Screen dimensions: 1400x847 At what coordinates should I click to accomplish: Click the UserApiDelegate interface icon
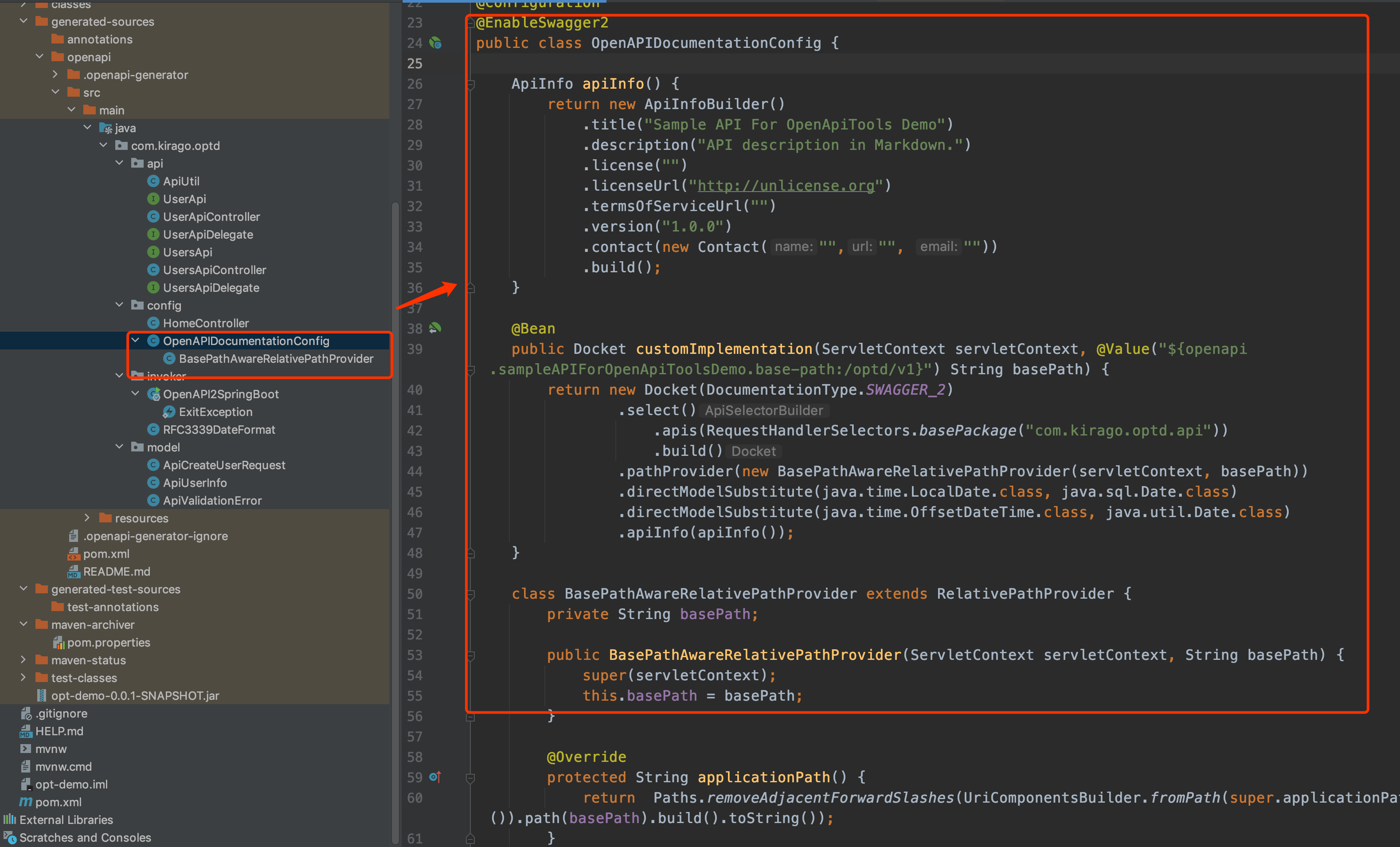pyautogui.click(x=153, y=234)
